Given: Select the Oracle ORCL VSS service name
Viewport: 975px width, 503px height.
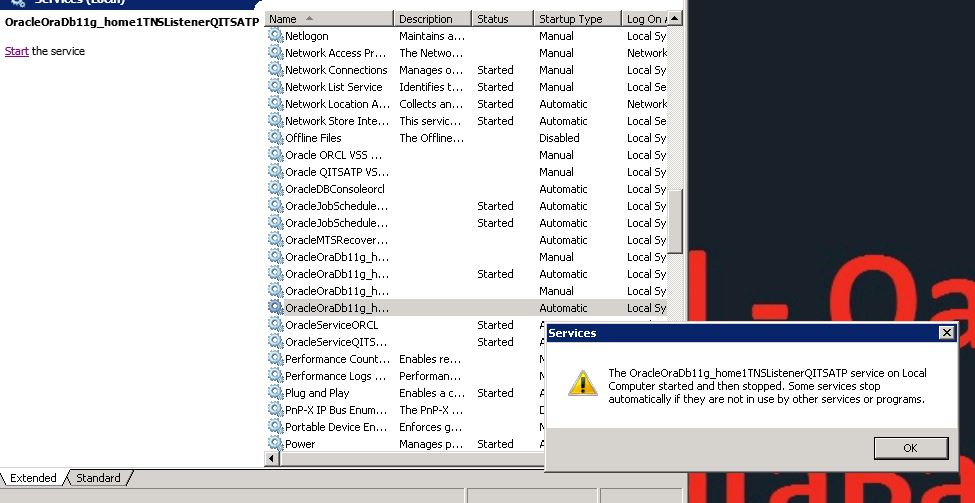Looking at the screenshot, I should 333,155.
